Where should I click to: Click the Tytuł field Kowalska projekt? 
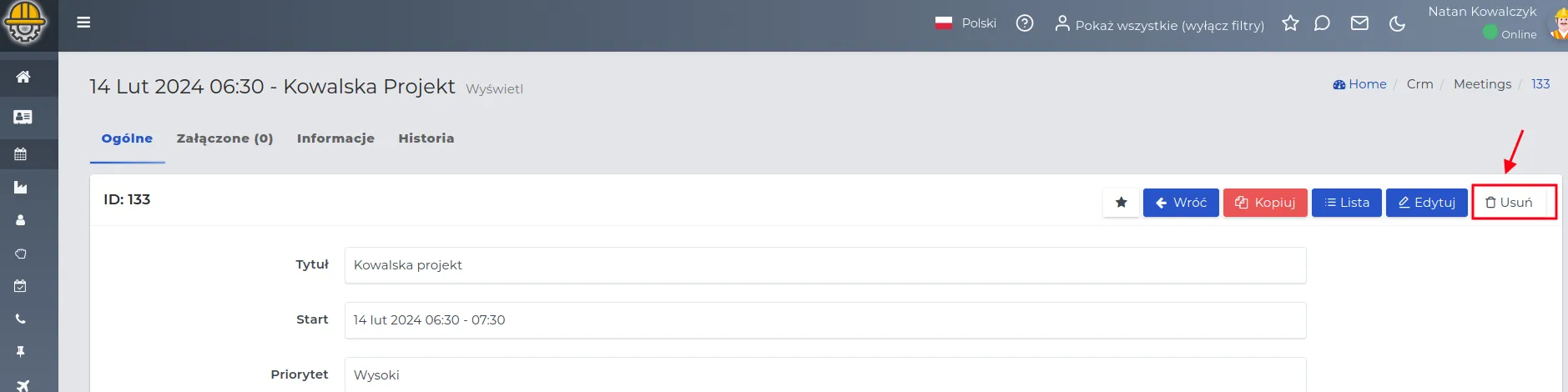[825, 265]
